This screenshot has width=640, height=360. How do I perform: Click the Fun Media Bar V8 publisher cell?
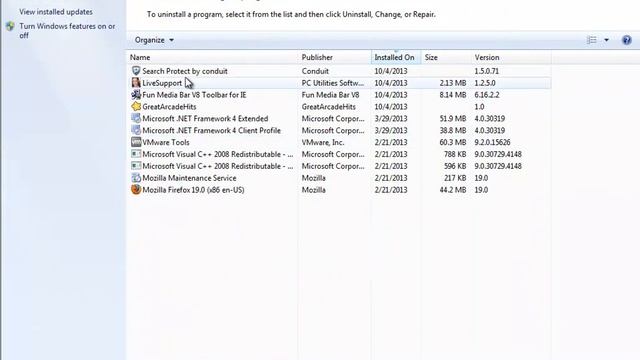pyautogui.click(x=331, y=95)
